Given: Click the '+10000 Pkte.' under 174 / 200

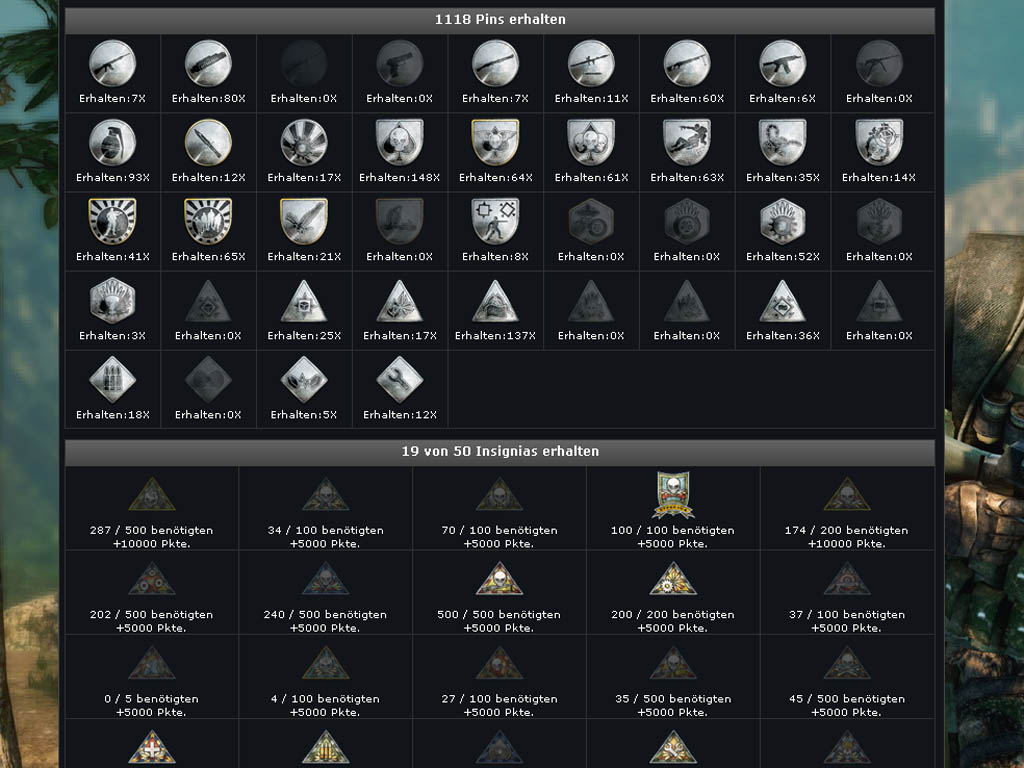Looking at the screenshot, I should click(846, 544).
